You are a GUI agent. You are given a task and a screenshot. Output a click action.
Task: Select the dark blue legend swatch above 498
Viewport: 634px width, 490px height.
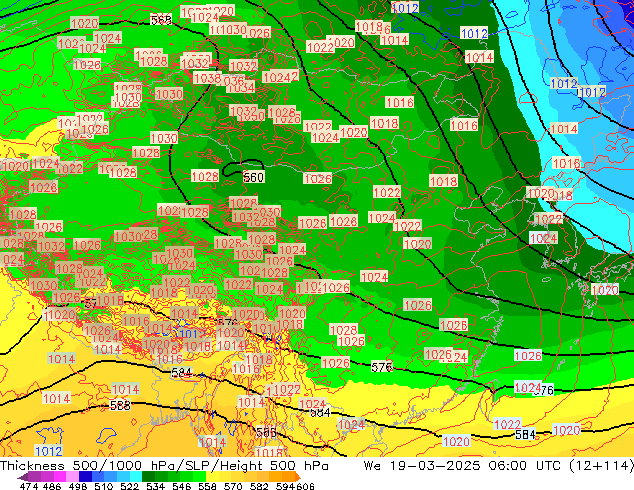pyautogui.click(x=85, y=477)
